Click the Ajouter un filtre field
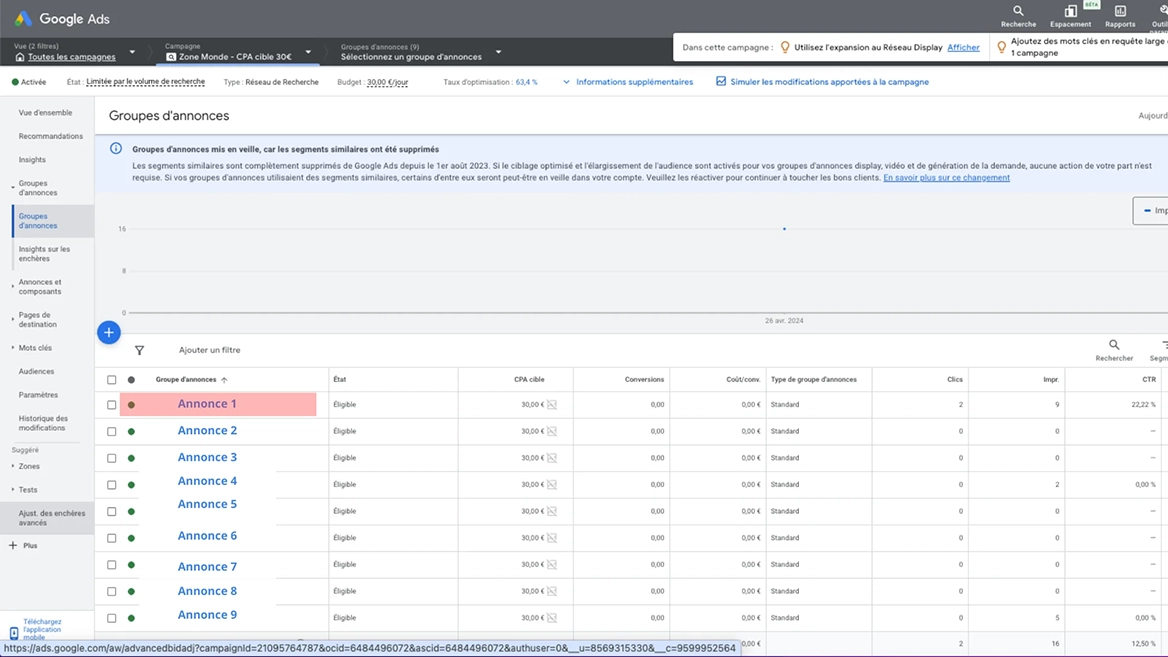This screenshot has height=657, width=1168. (209, 350)
